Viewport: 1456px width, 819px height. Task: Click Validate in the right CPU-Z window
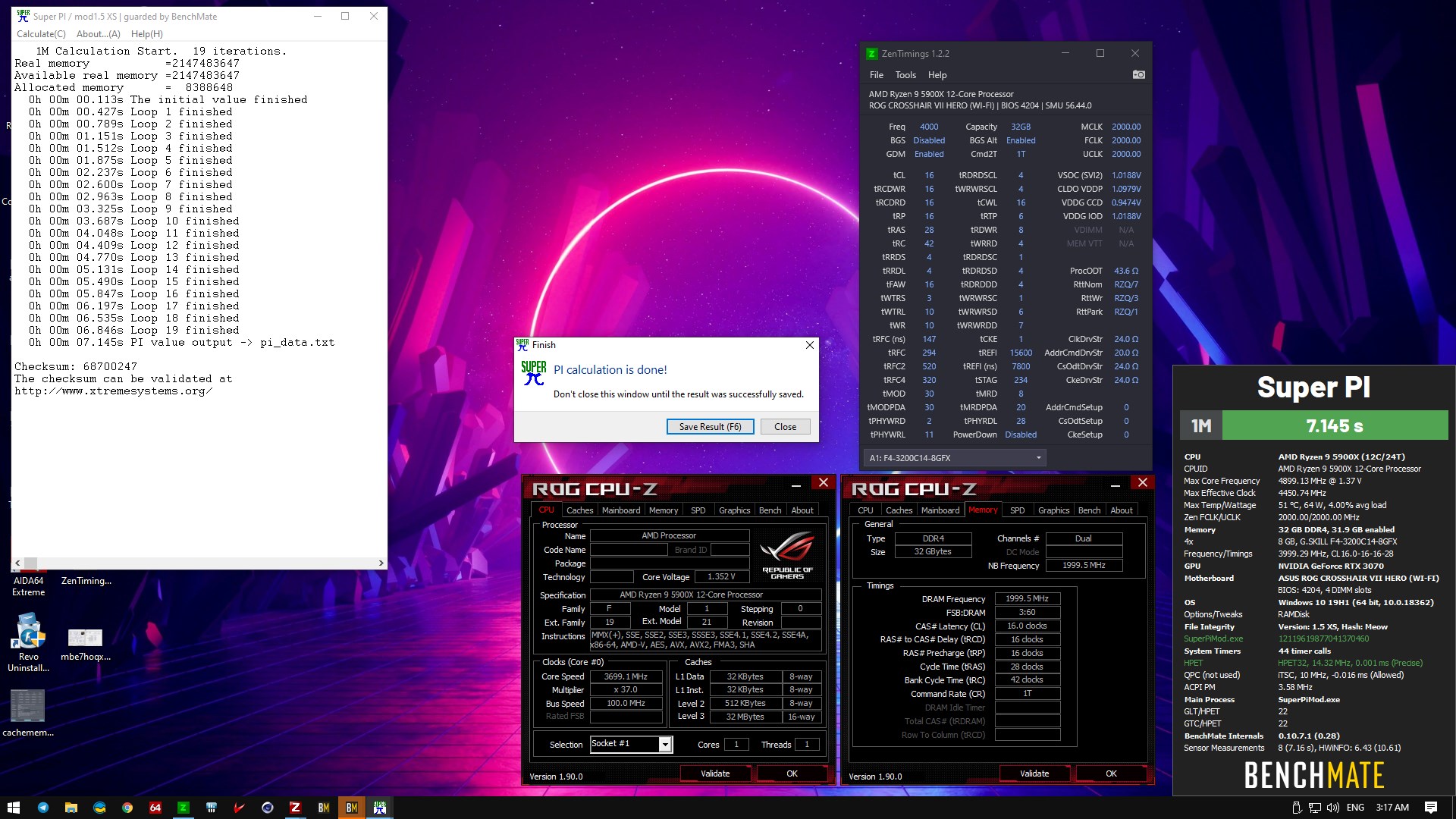click(x=1034, y=773)
